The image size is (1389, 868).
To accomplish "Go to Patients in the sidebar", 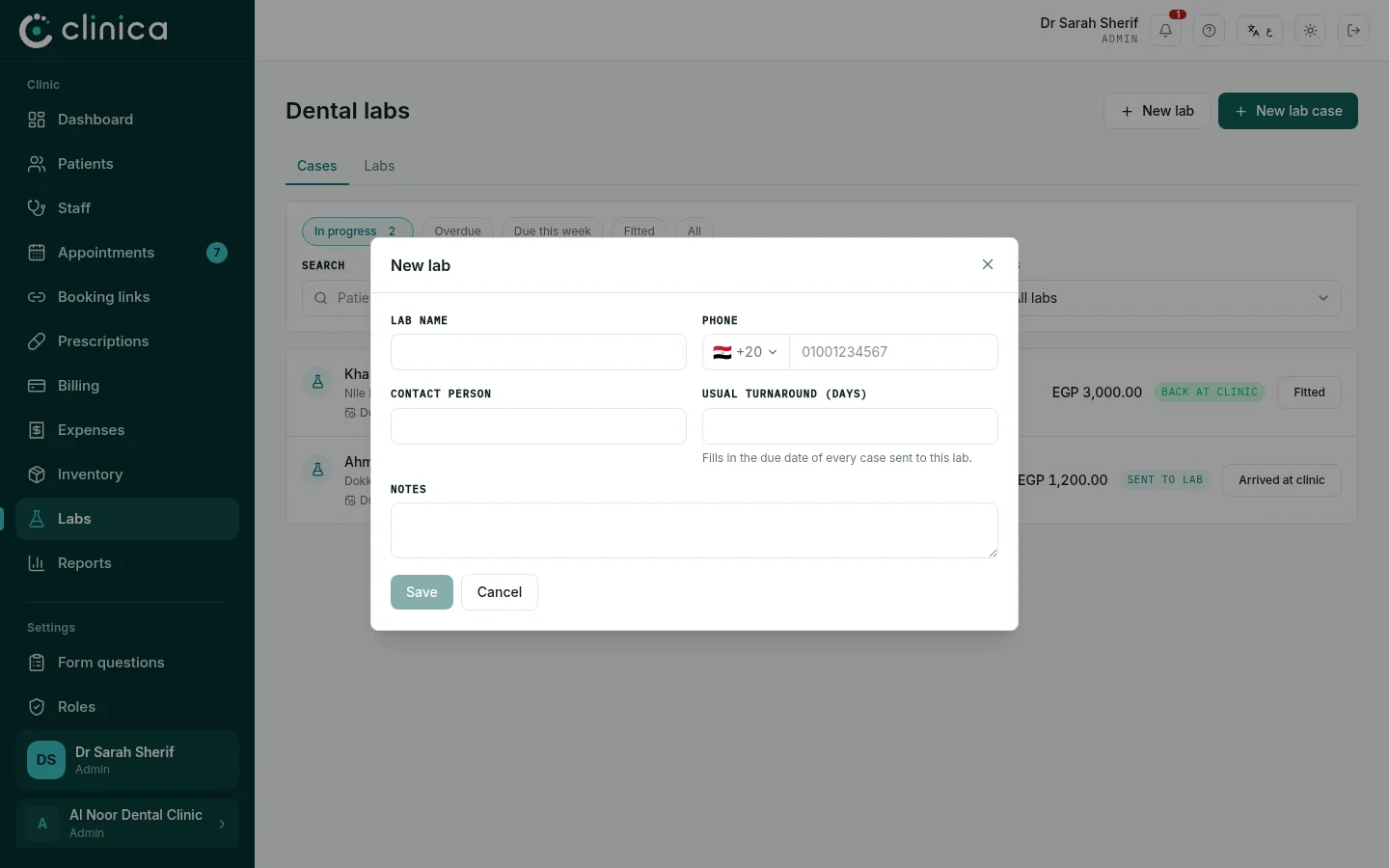I will (x=127, y=164).
